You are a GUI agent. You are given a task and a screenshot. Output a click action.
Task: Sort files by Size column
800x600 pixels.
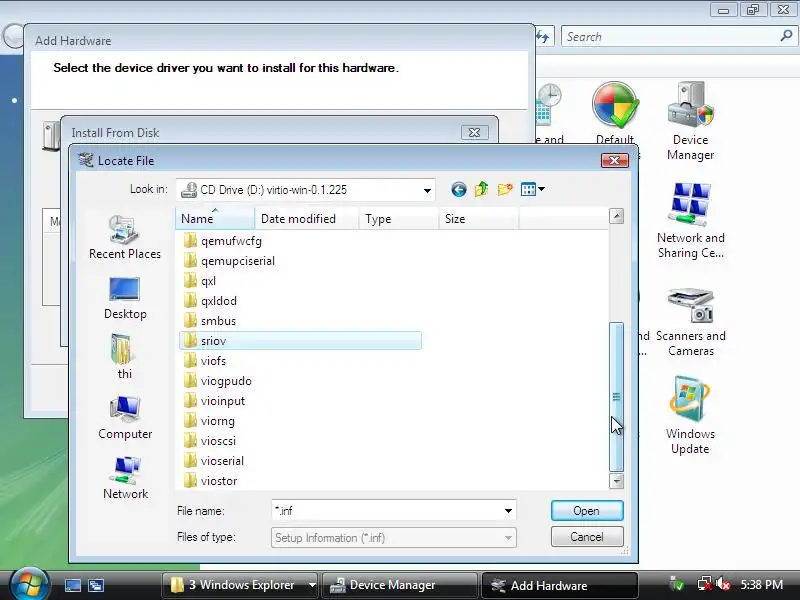pos(479,219)
